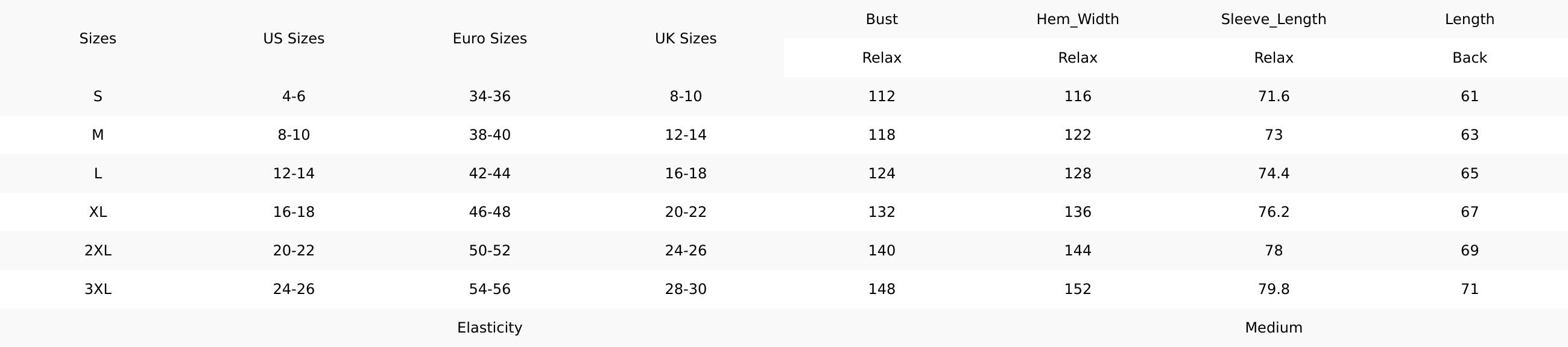Click the US Sizes column header

pyautogui.click(x=293, y=39)
